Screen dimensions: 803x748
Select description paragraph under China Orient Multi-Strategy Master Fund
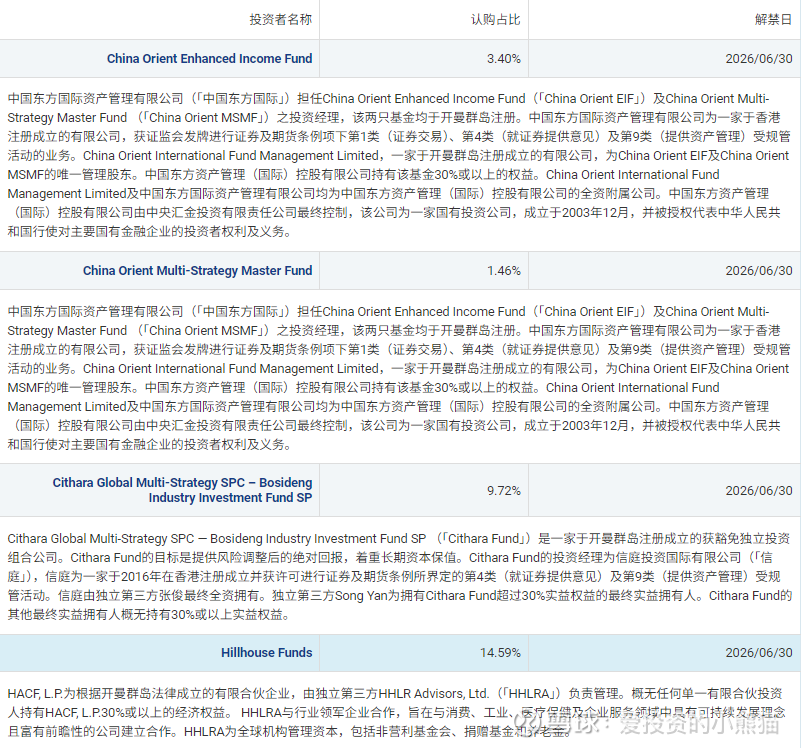(x=399, y=378)
